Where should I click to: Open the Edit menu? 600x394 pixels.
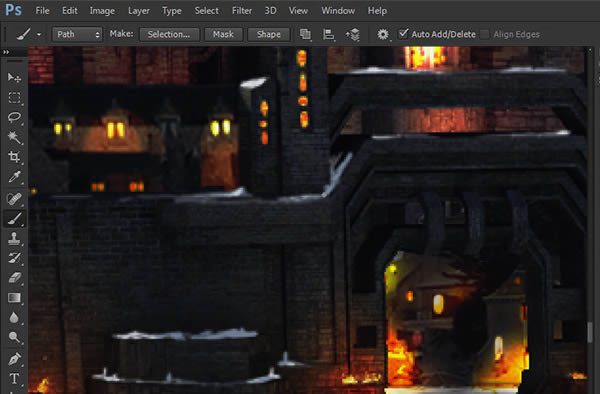70,11
